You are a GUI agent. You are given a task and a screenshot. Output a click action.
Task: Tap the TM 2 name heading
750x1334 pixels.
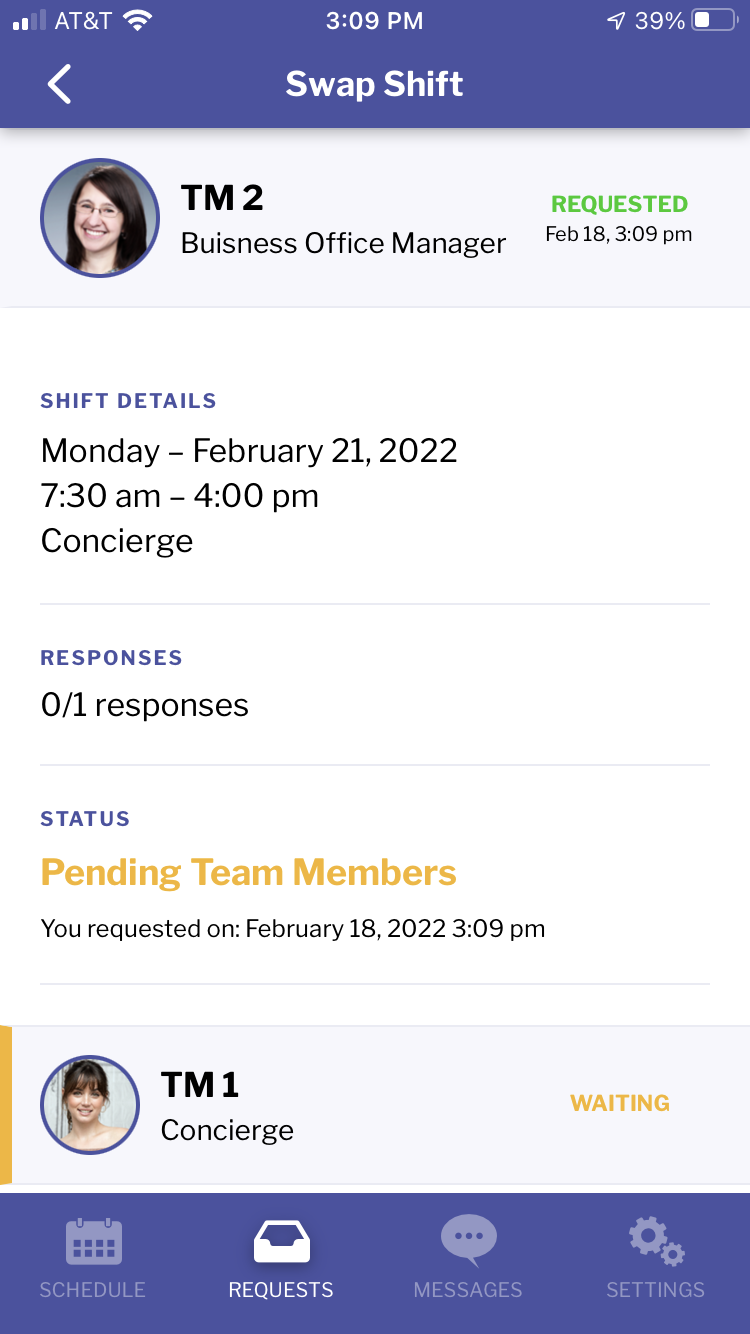222,198
